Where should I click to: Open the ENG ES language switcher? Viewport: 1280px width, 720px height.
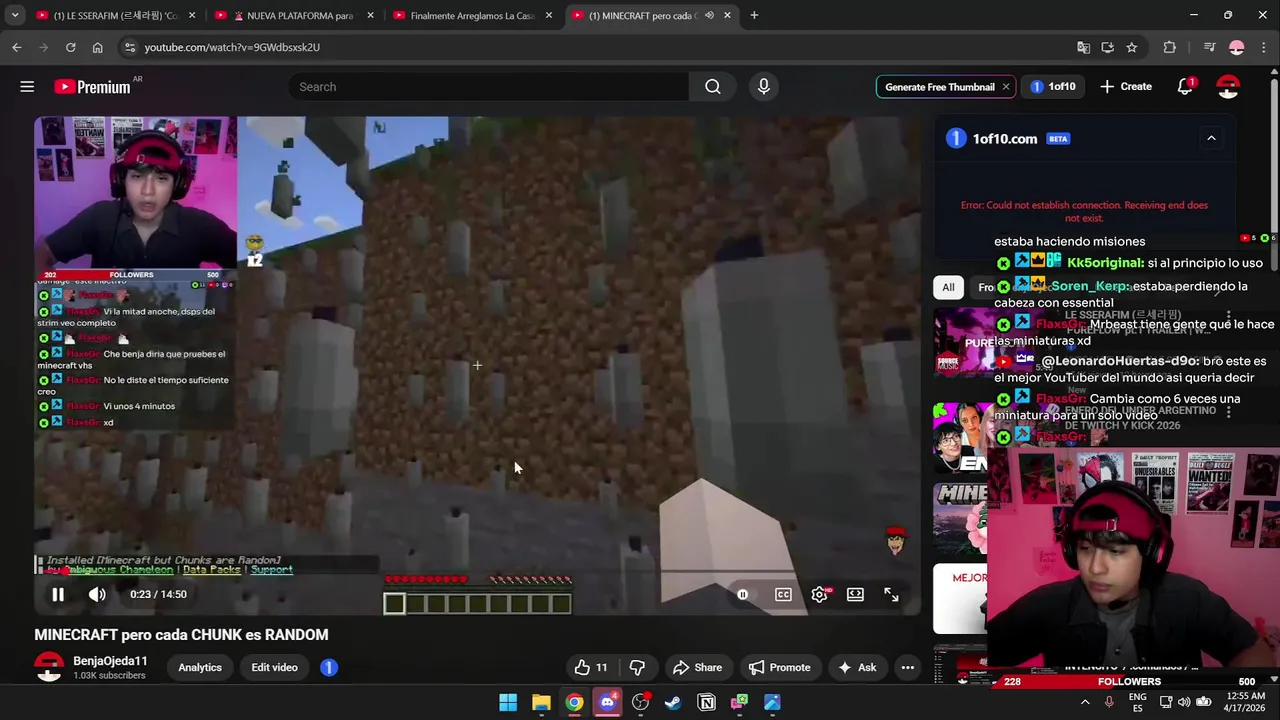pyautogui.click(x=1138, y=702)
